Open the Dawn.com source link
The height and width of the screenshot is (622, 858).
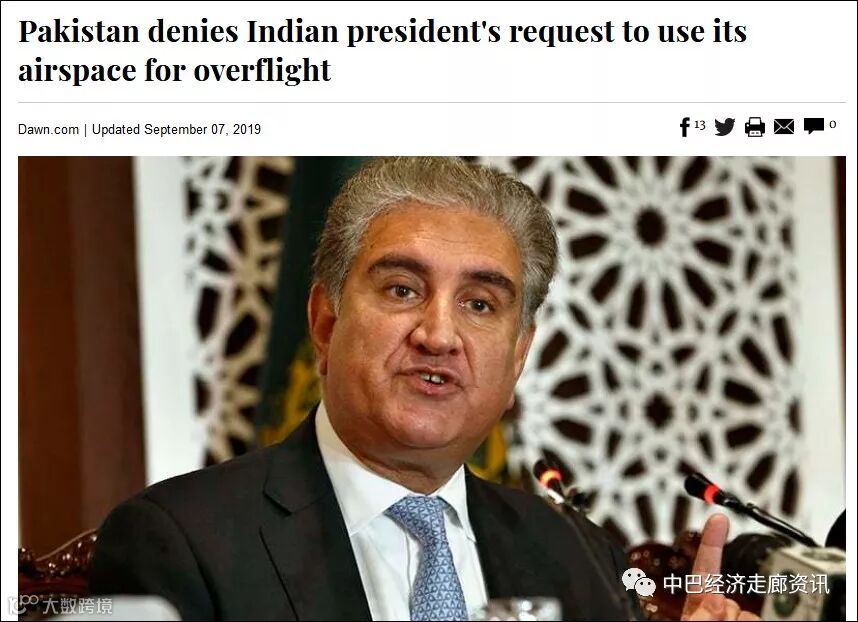pyautogui.click(x=48, y=130)
